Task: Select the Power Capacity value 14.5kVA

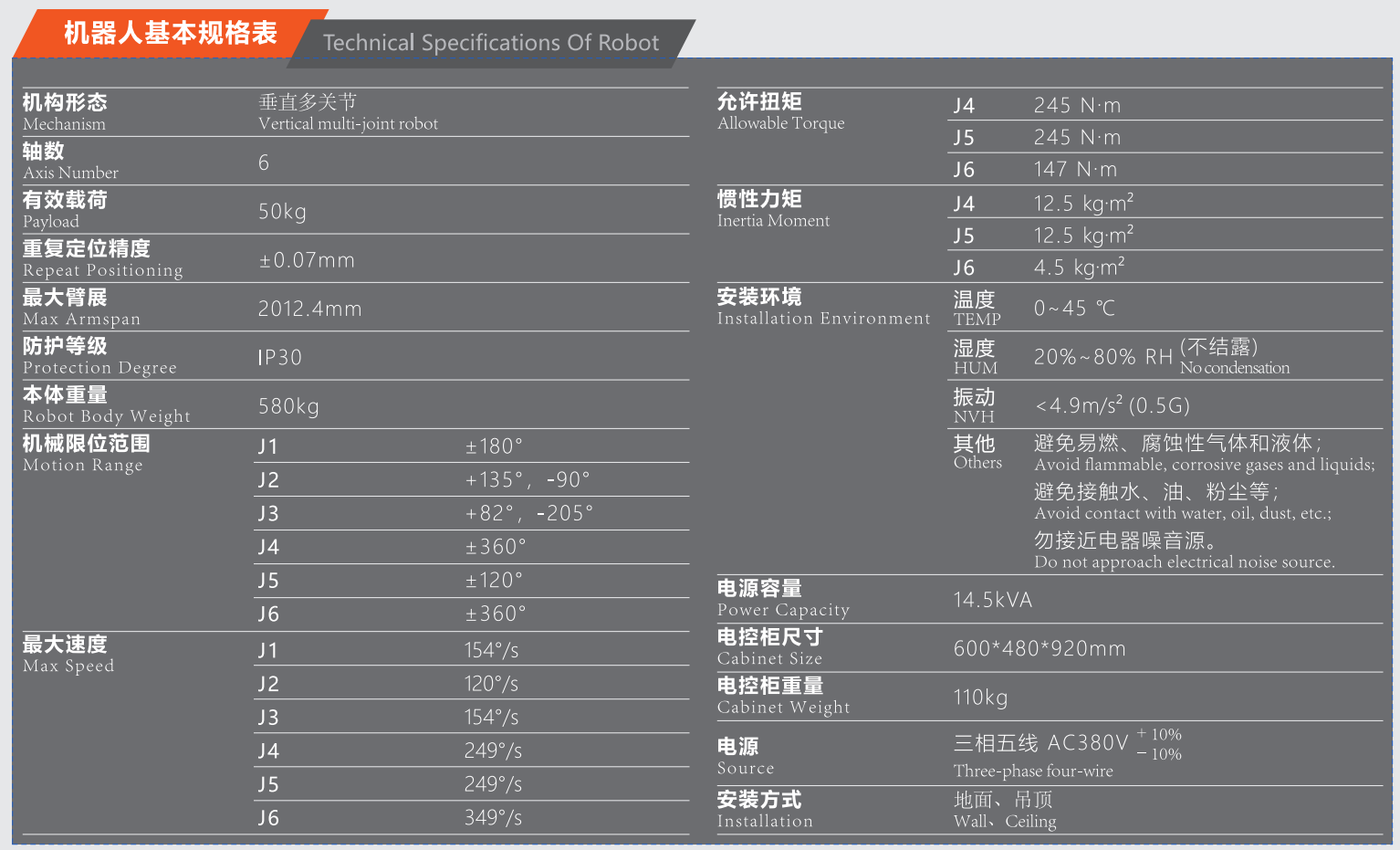Action: [993, 600]
